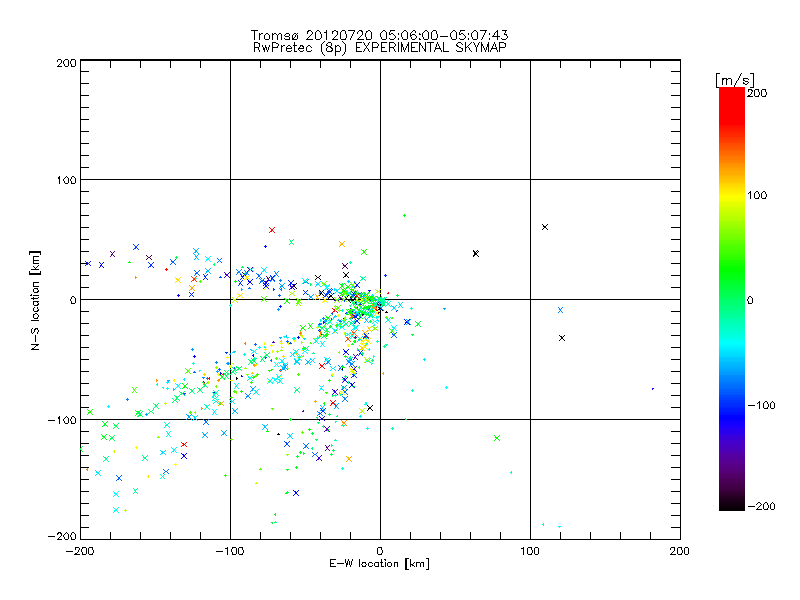The width and height of the screenshot is (800, 600).
Task: Click the colorbar value label '-200'
Action: 761,506
